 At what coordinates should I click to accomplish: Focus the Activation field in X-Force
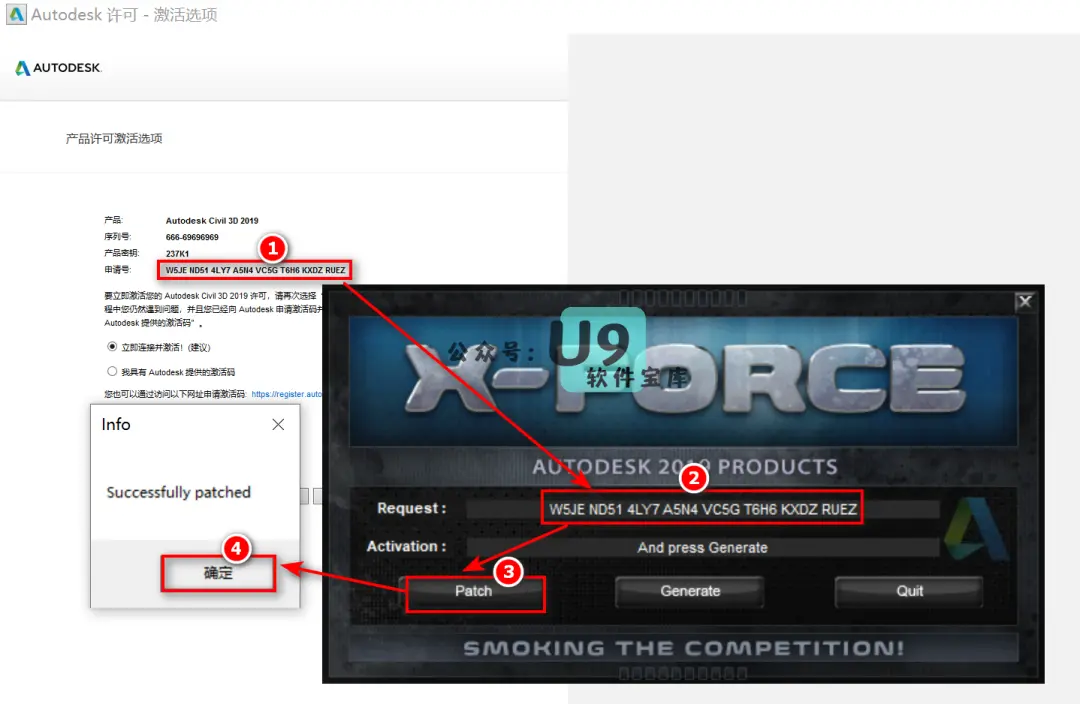tap(703, 548)
